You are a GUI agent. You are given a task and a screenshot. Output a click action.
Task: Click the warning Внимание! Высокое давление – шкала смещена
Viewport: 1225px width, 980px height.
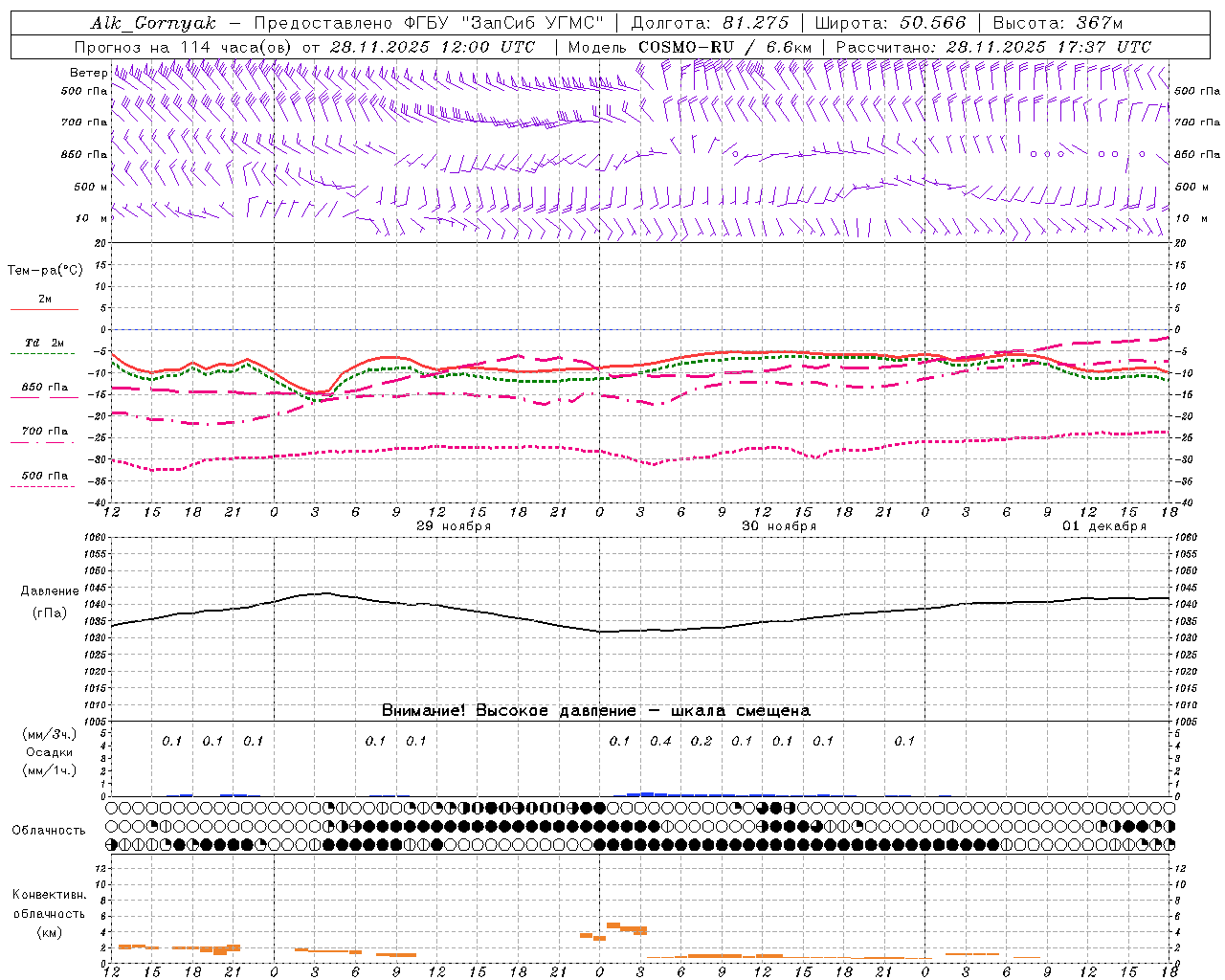(x=595, y=710)
